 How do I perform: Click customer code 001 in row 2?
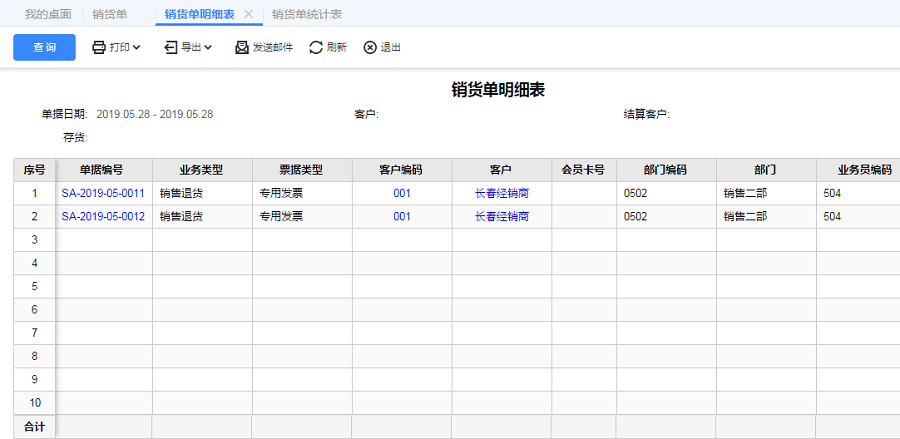[402, 216]
